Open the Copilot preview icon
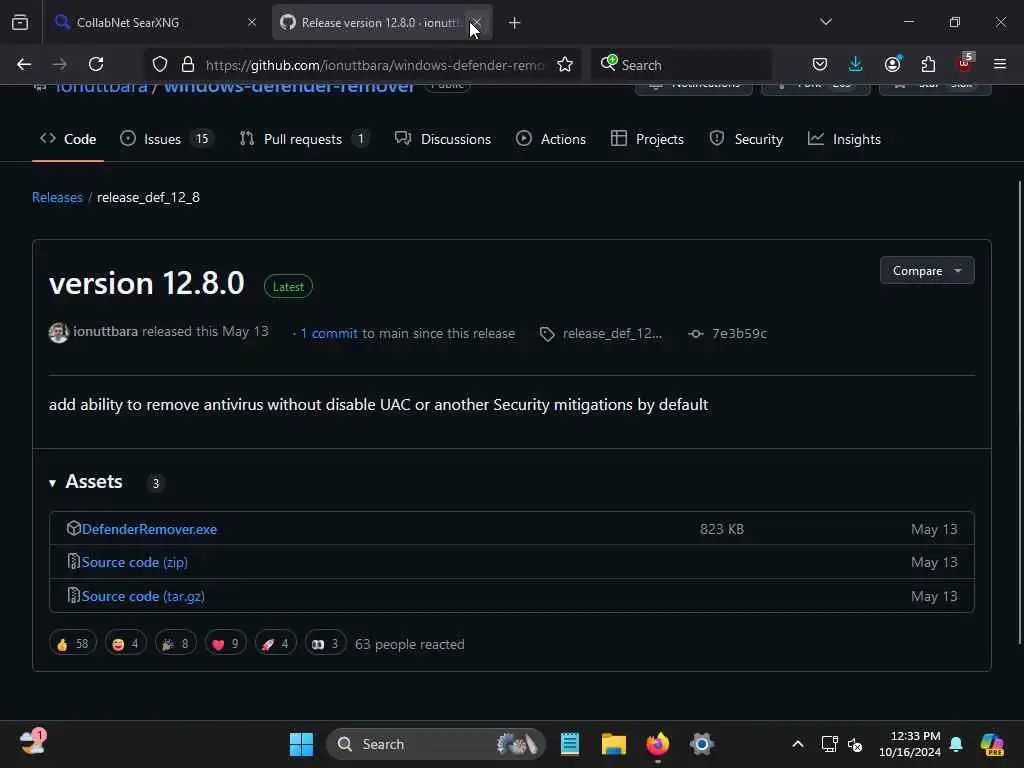Image resolution: width=1024 pixels, height=768 pixels. 992,744
